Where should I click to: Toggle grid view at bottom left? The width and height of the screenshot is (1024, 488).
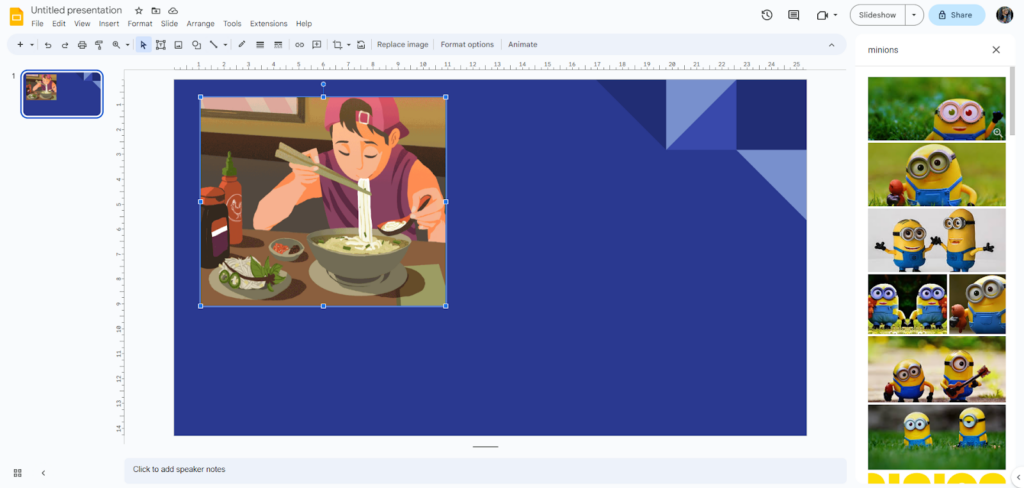click(18, 472)
